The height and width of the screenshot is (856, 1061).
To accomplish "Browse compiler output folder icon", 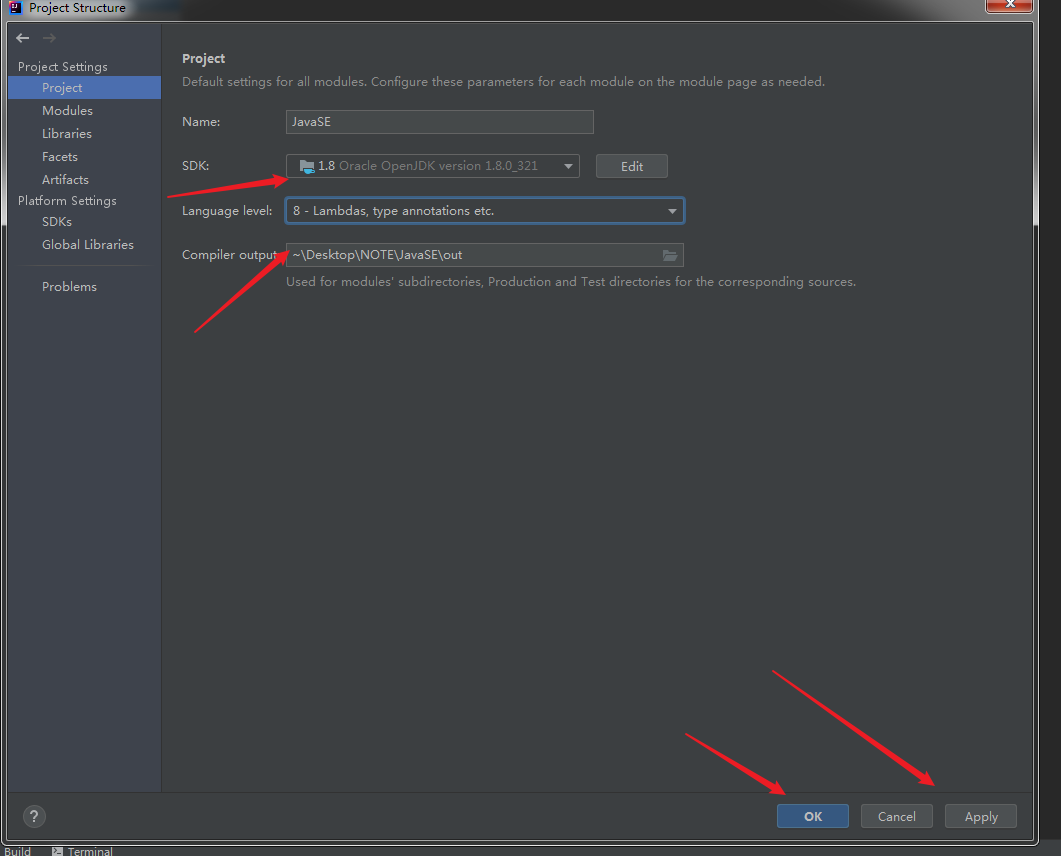I will pyautogui.click(x=670, y=255).
